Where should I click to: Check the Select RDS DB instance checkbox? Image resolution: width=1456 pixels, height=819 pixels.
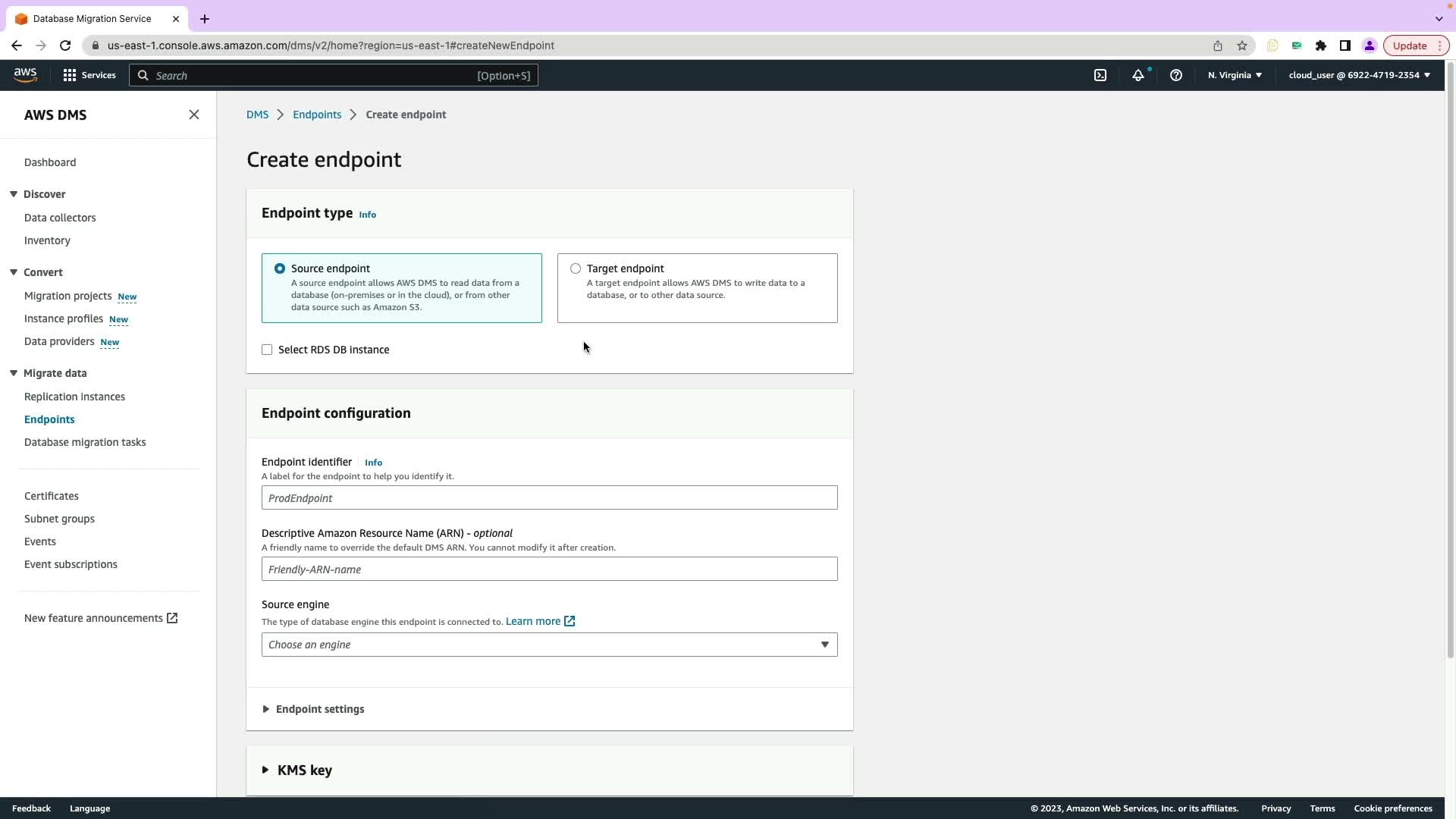click(267, 350)
